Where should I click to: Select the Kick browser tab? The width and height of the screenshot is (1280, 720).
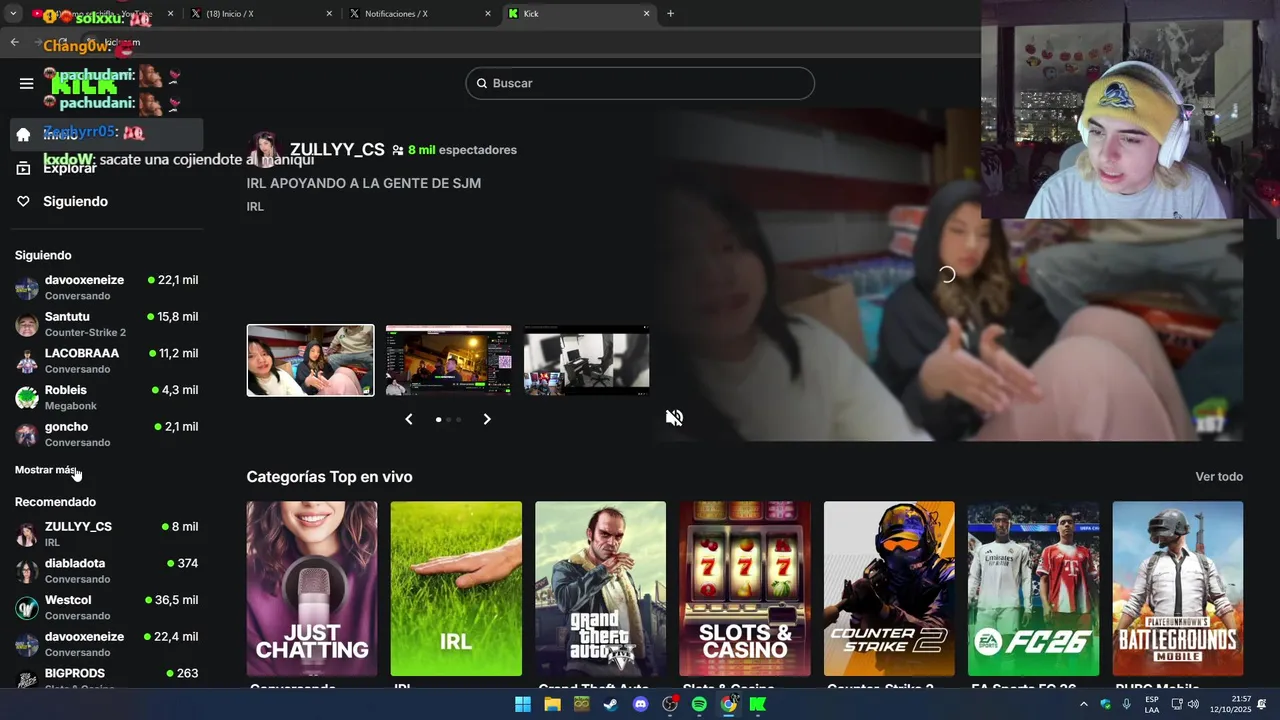pyautogui.click(x=578, y=14)
